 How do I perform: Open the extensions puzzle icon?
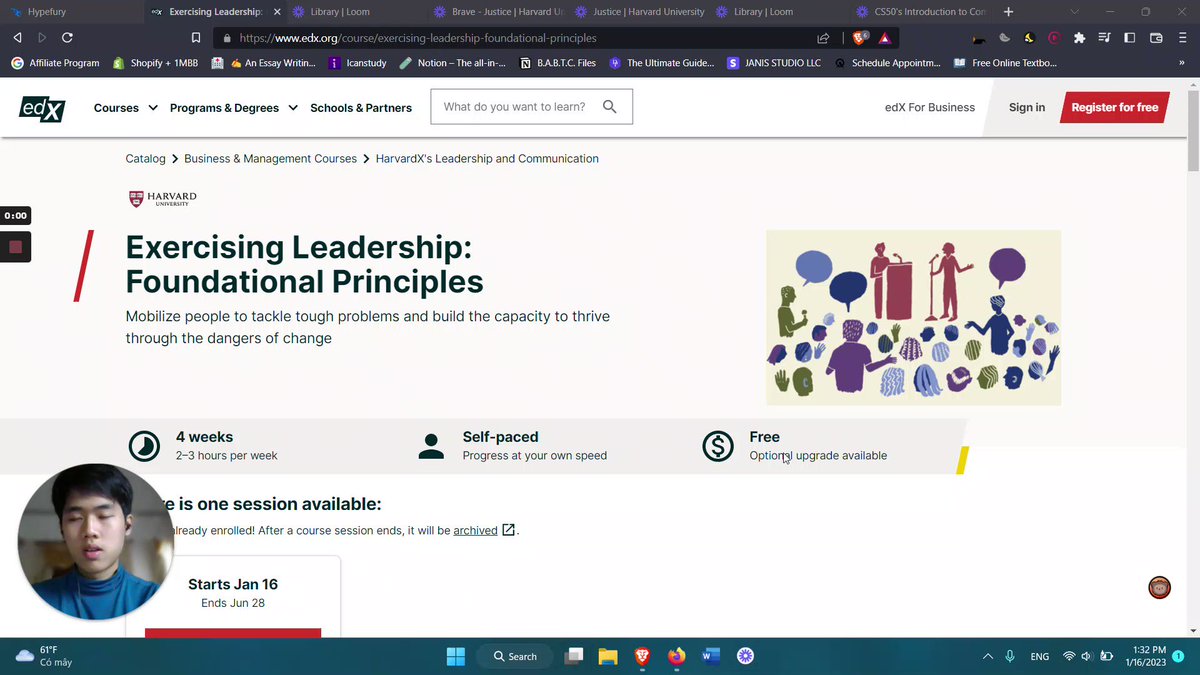[x=1079, y=38]
